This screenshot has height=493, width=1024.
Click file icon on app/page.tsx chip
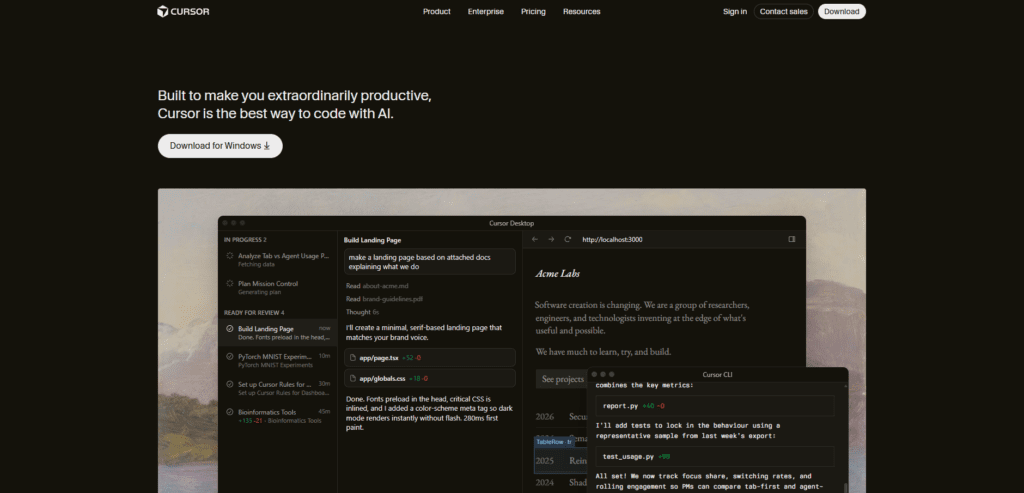(x=353, y=358)
